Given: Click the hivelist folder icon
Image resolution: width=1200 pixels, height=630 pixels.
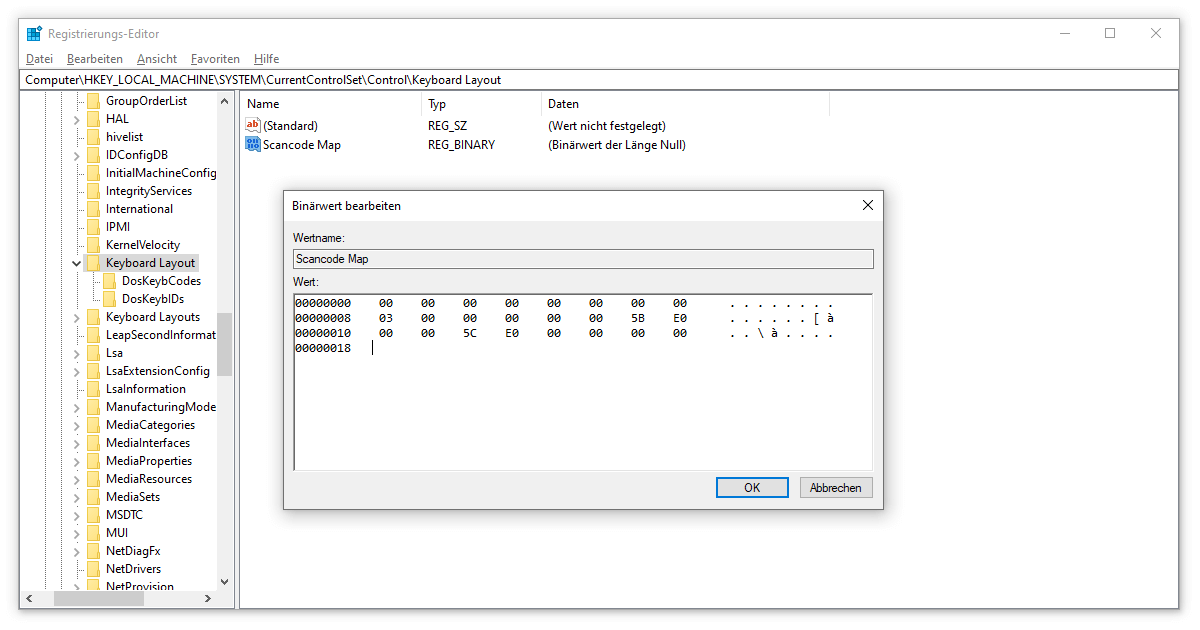Looking at the screenshot, I should coord(93,137).
